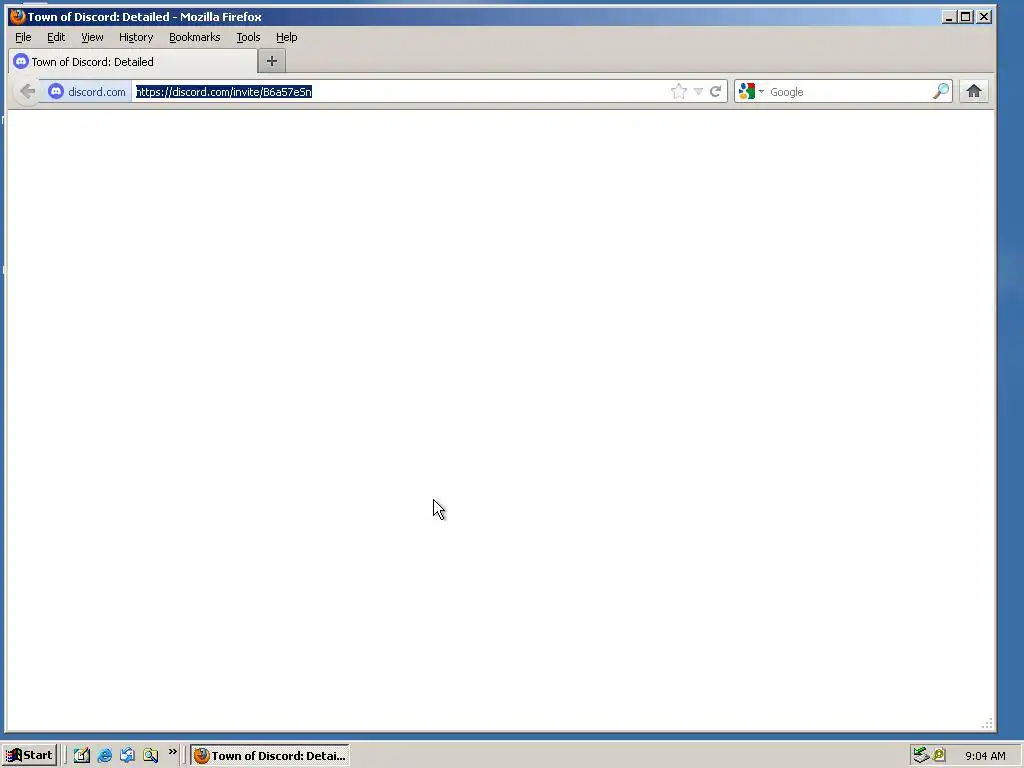This screenshot has width=1024, height=768.
Task: Click the Firefox icon in title bar
Action: click(x=17, y=16)
